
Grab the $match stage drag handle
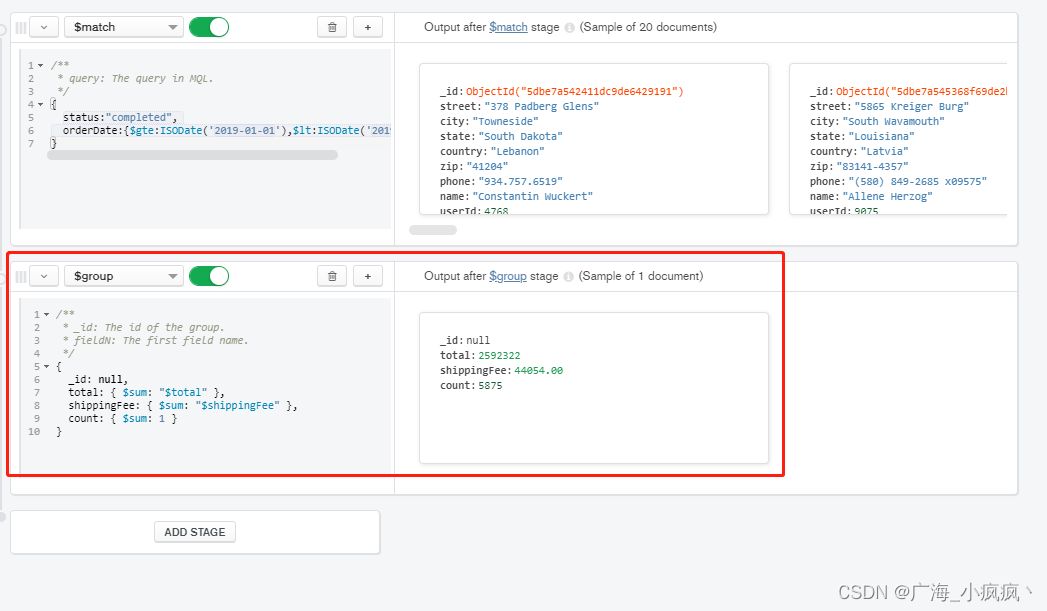(21, 27)
